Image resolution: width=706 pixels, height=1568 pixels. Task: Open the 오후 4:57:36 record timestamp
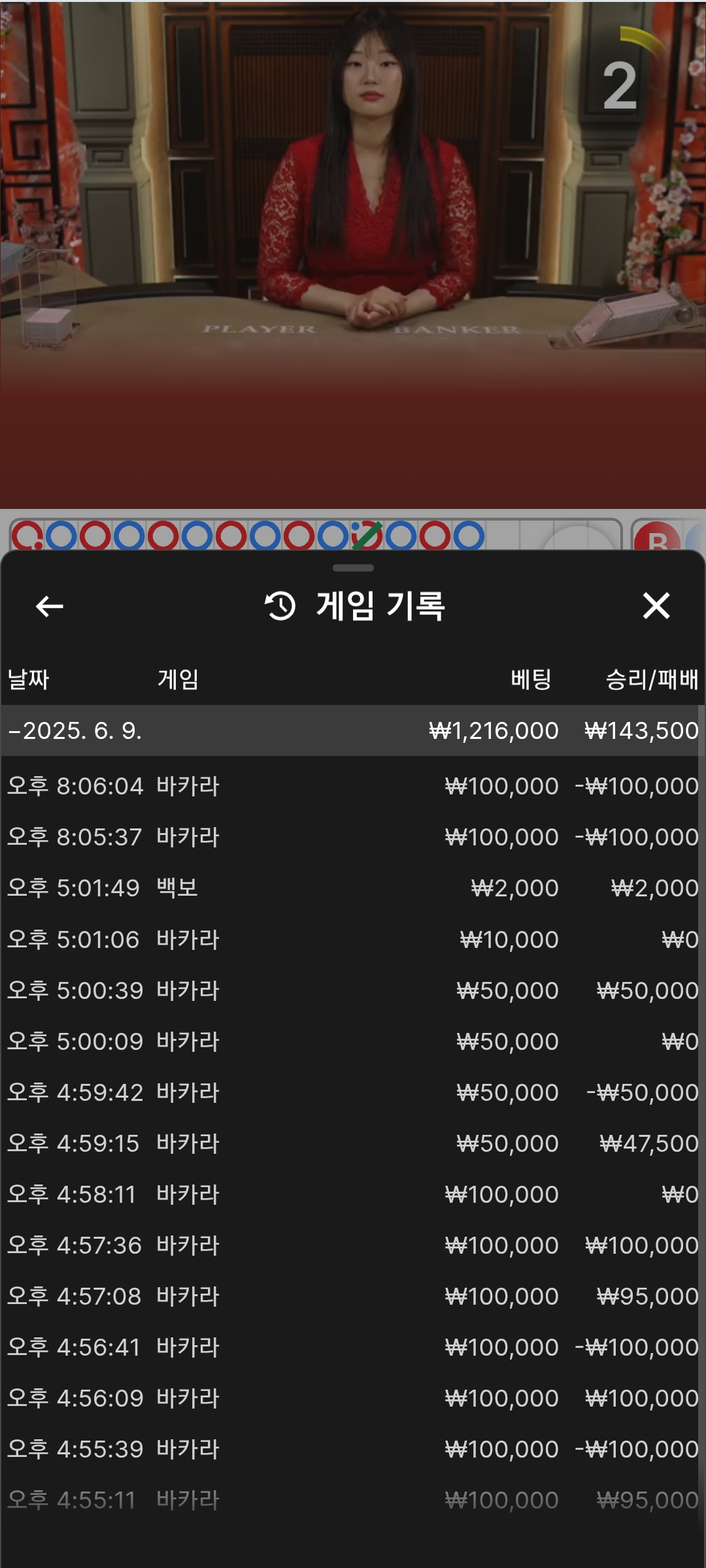coord(75,1245)
